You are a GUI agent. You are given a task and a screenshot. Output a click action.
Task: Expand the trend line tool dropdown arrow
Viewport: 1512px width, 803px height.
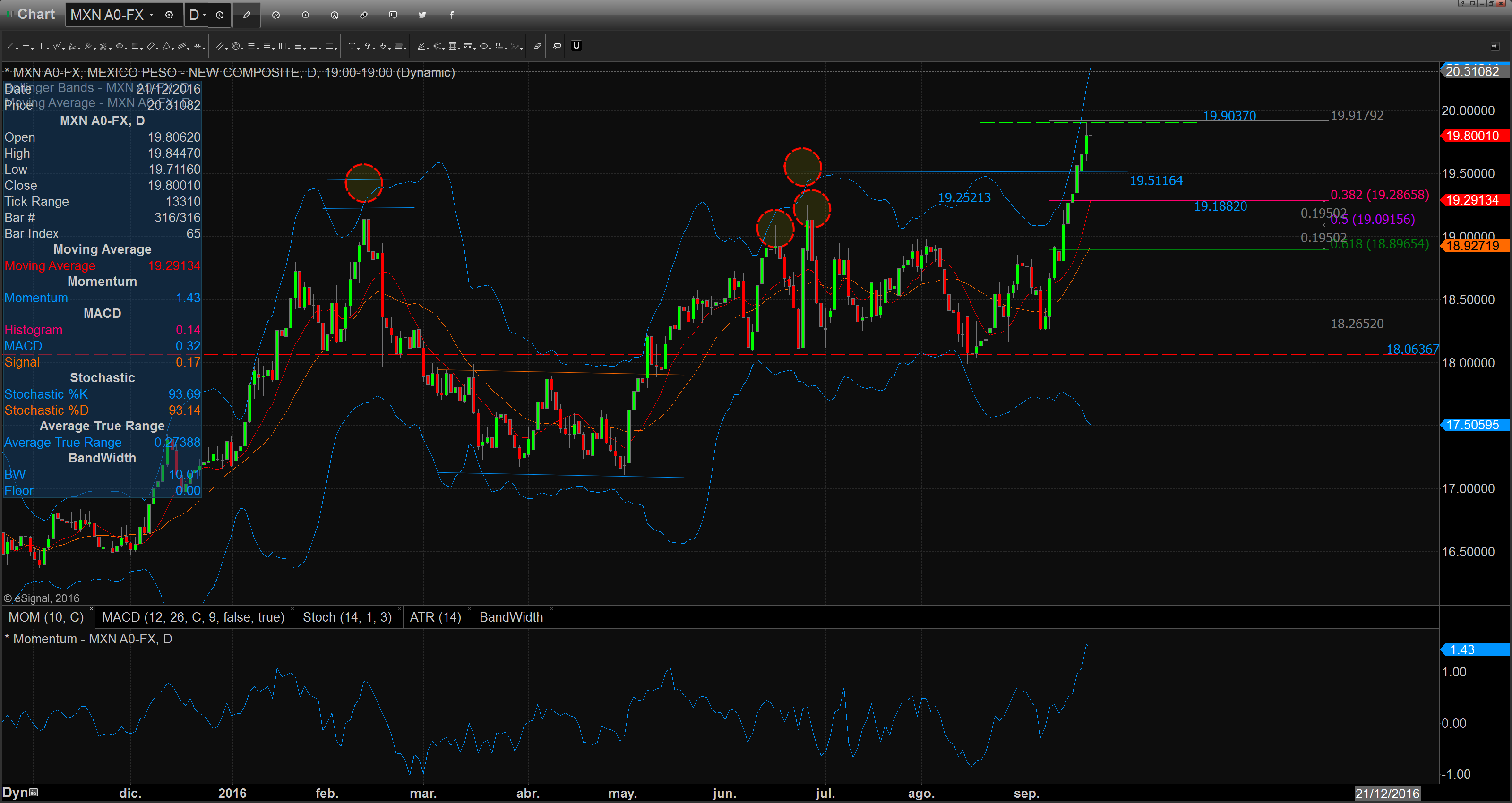click(17, 49)
